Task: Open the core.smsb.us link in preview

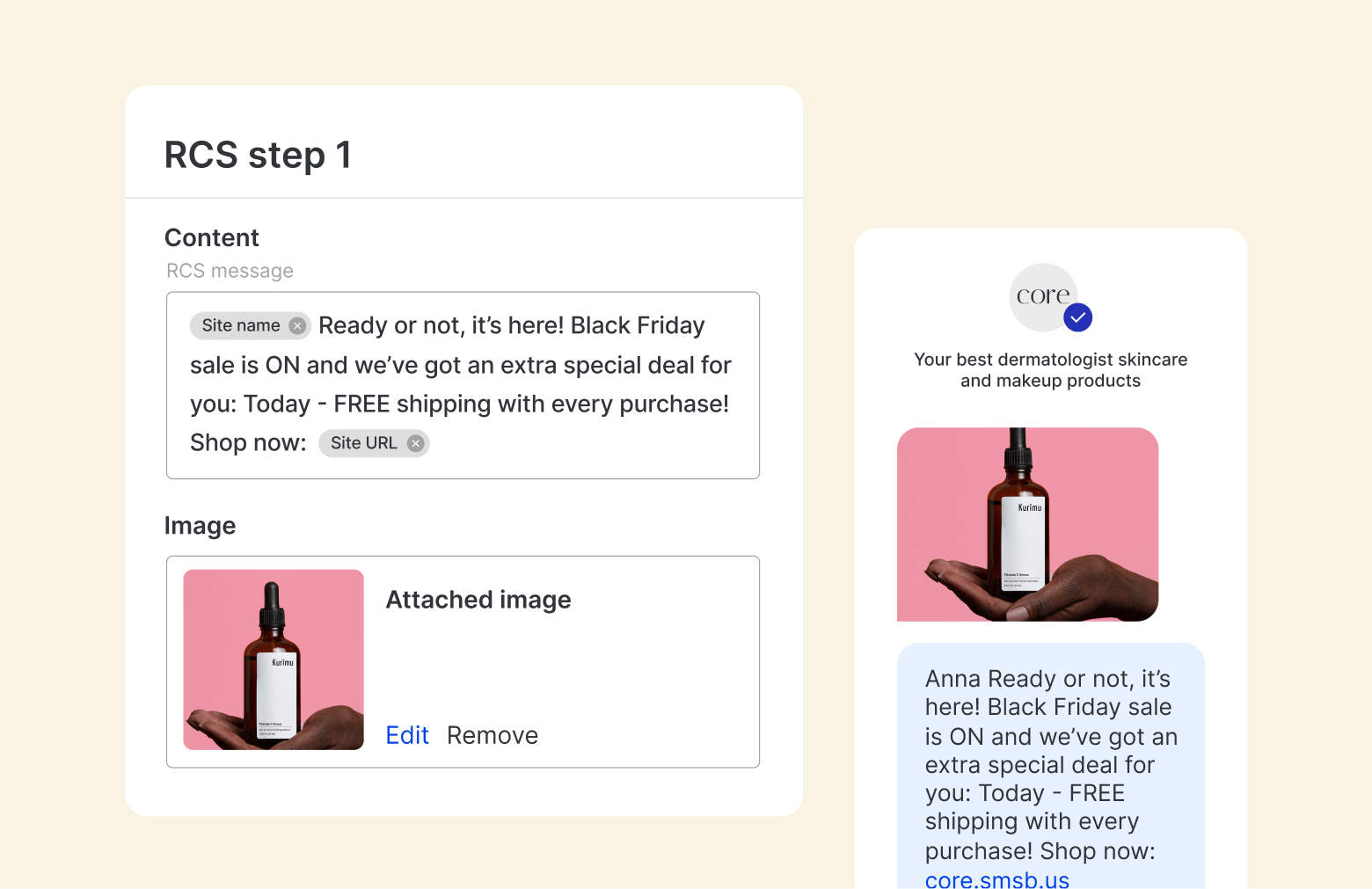Action: 996,878
